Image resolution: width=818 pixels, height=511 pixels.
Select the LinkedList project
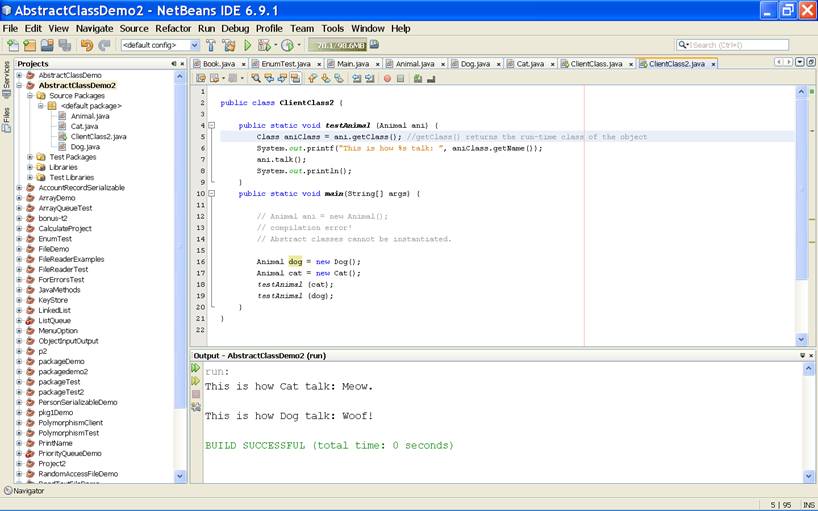click(54, 310)
